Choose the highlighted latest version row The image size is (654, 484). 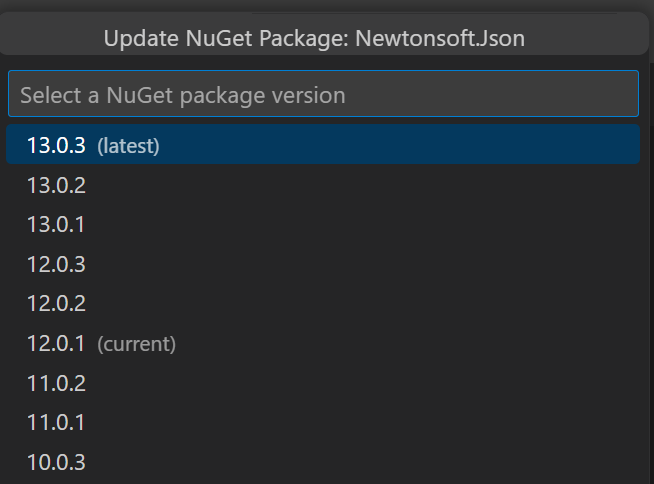(323, 145)
